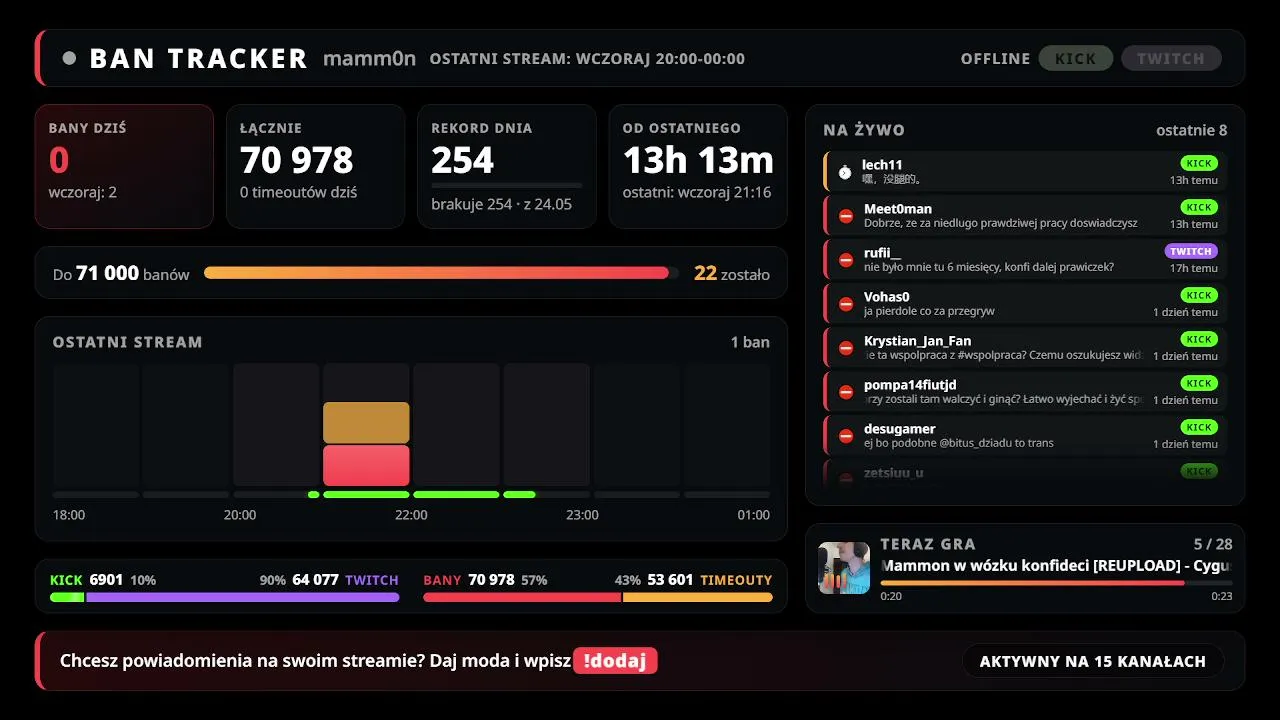
Task: Click the ban icon beside Vohas0
Action: pos(846,304)
